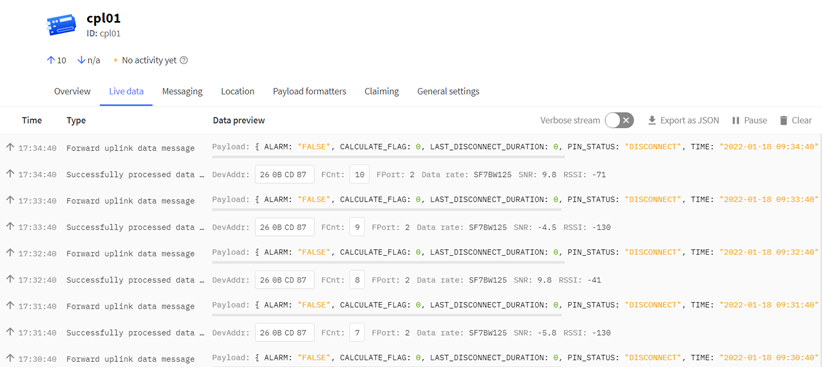822x367 pixels.
Task: Click the 17:30:40 Forward uplink data message
Action: pos(130,359)
